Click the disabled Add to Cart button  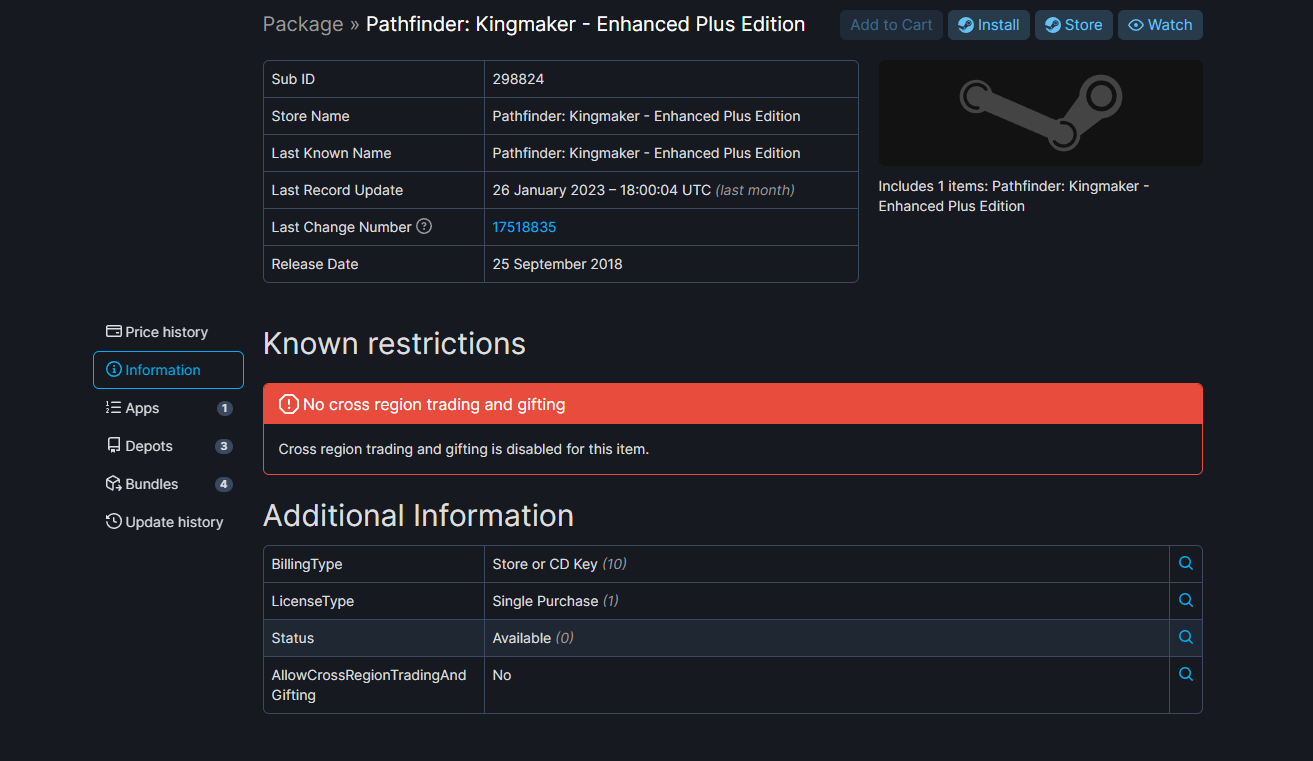[x=891, y=25]
